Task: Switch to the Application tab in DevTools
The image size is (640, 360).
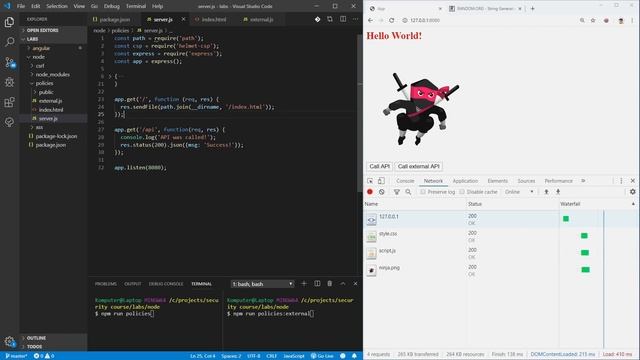Action: coord(465,181)
